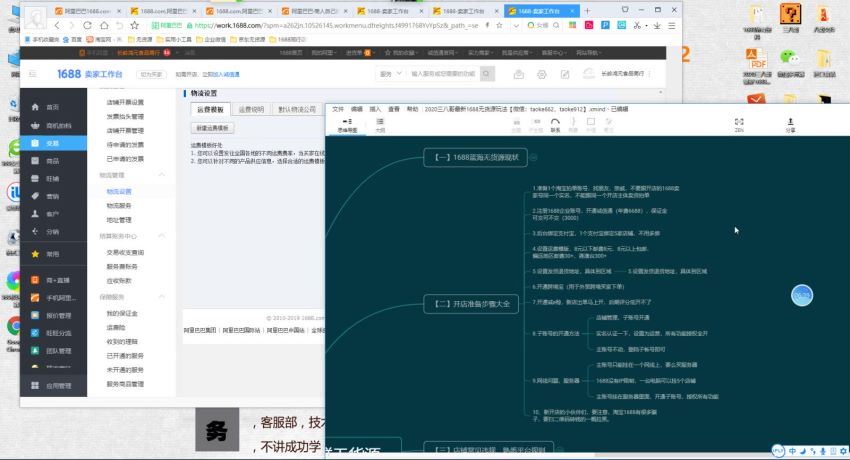Open 营销 in the dark sidebar
The width and height of the screenshot is (850, 460).
point(53,196)
